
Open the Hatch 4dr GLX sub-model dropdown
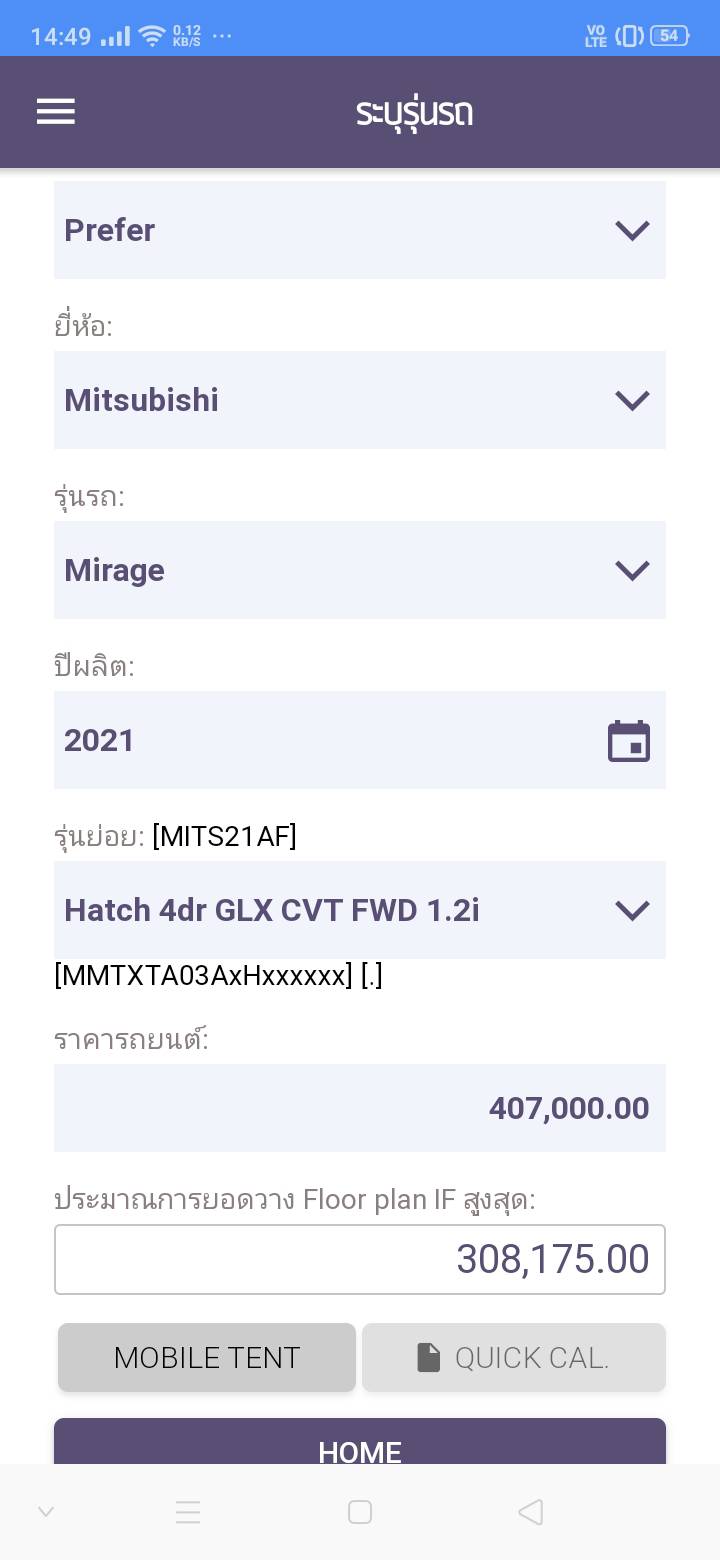(360, 910)
